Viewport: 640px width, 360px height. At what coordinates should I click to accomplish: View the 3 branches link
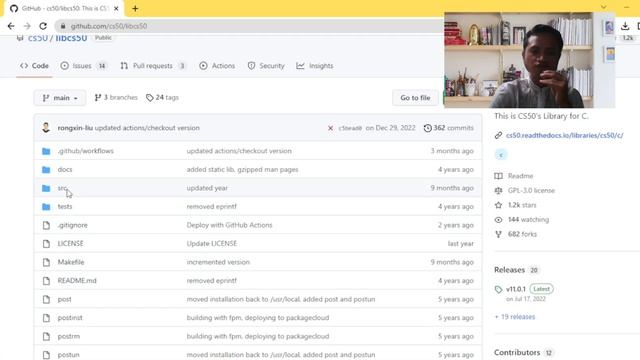[116, 98]
